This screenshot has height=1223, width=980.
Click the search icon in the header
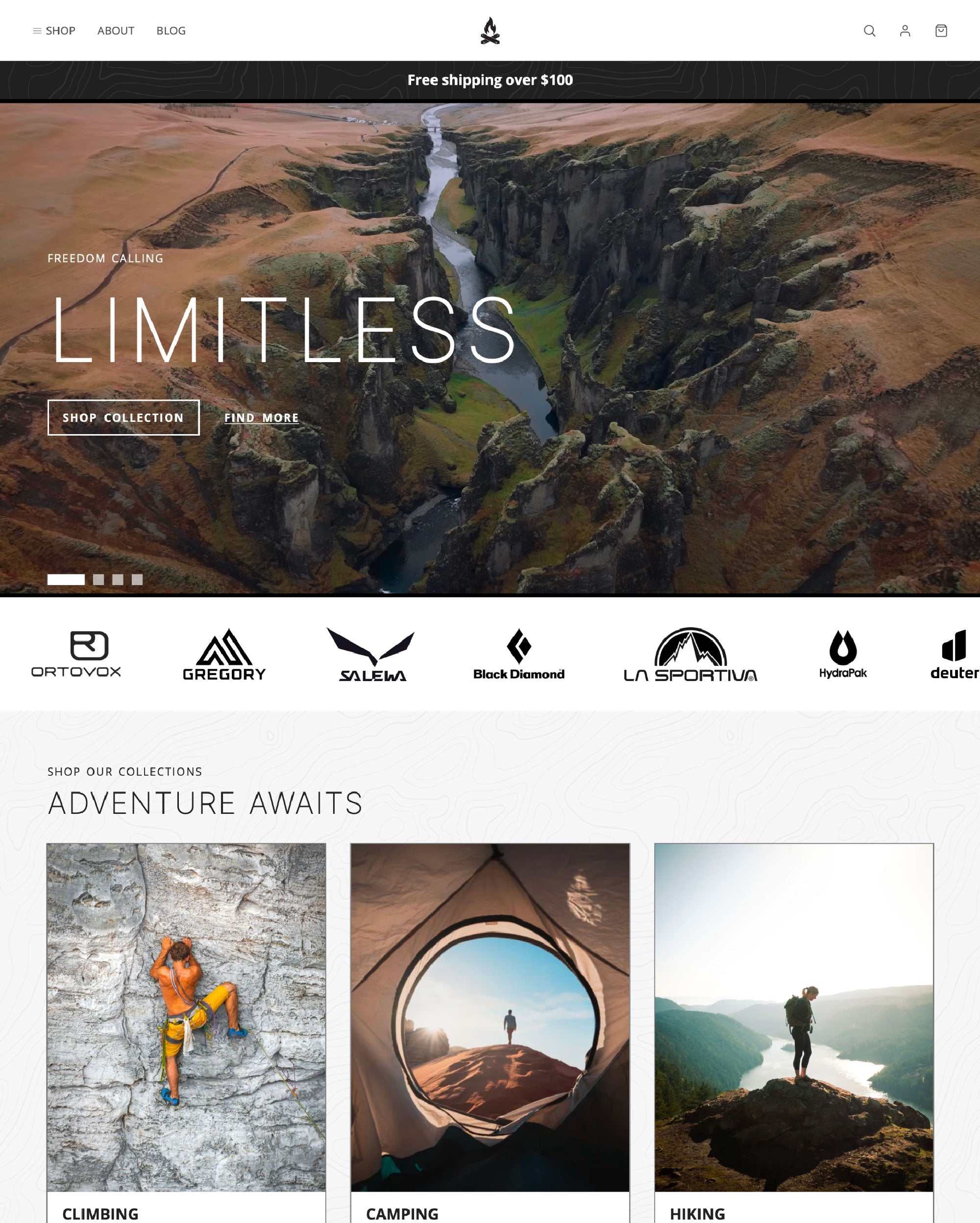pos(869,30)
